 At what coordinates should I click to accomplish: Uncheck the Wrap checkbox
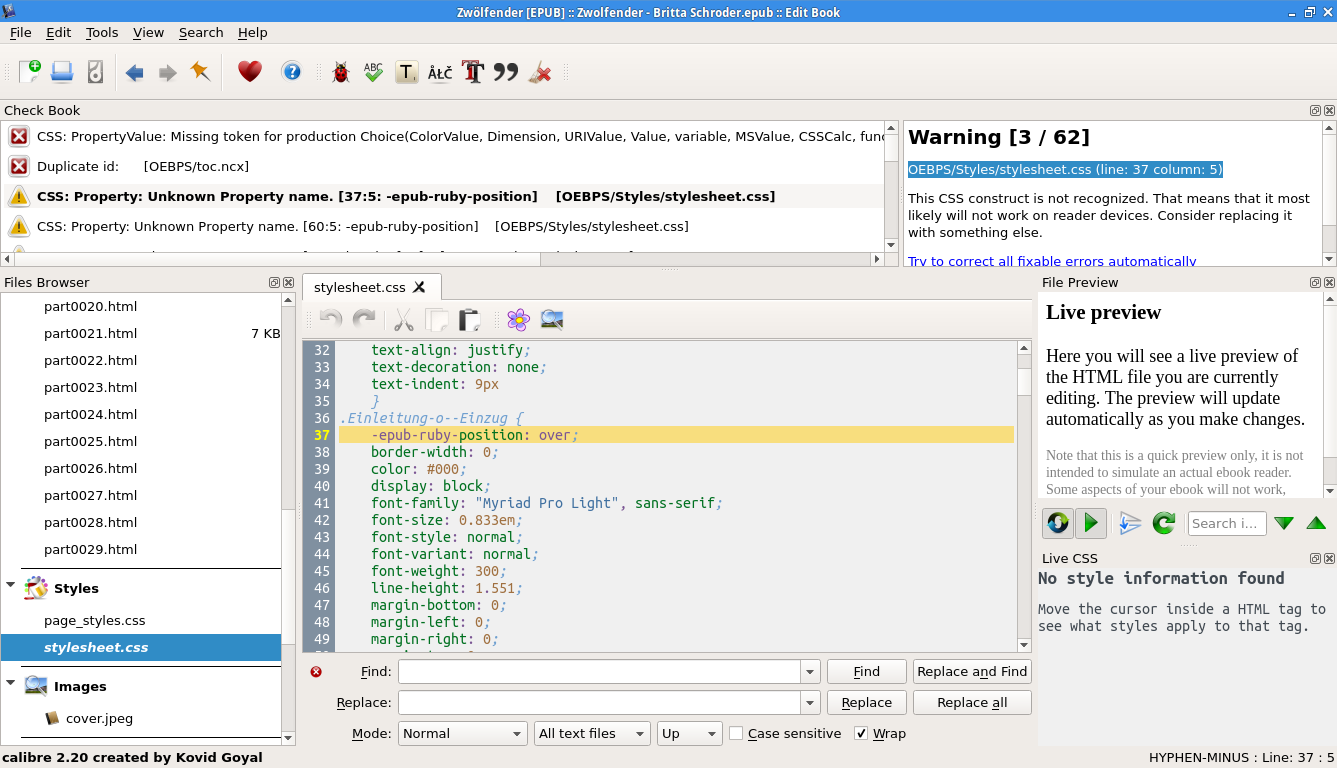pos(861,734)
